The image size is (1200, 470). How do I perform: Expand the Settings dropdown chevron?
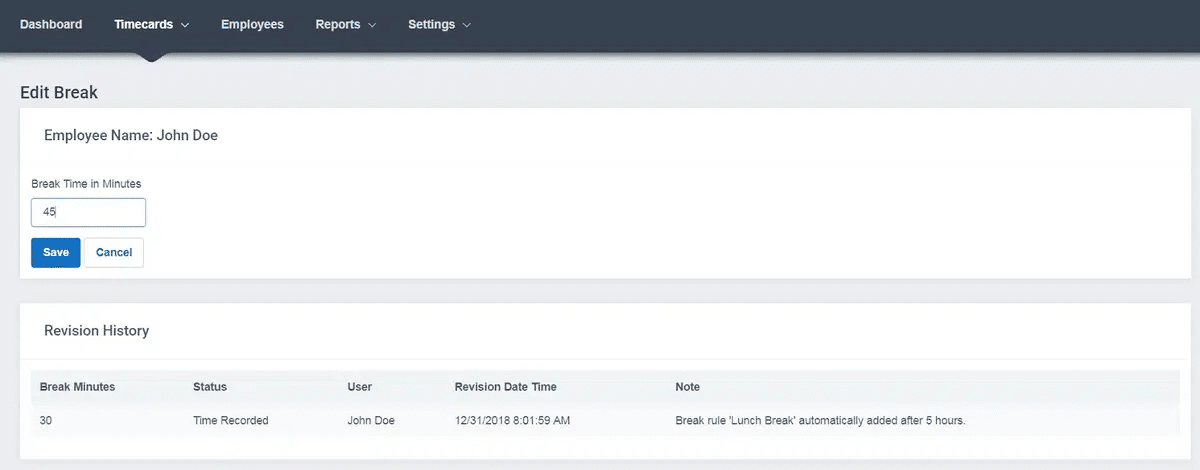click(x=467, y=25)
